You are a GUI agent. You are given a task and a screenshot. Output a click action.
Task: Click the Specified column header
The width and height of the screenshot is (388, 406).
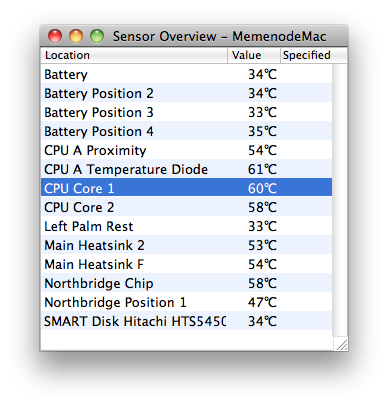pyautogui.click(x=314, y=55)
